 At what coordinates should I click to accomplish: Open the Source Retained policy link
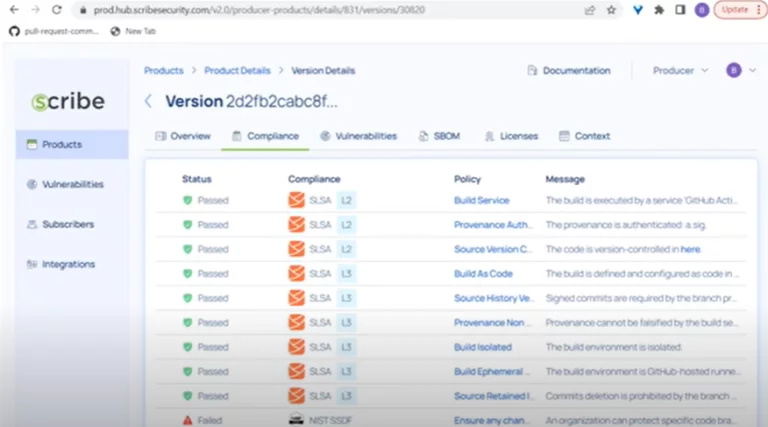click(x=494, y=396)
